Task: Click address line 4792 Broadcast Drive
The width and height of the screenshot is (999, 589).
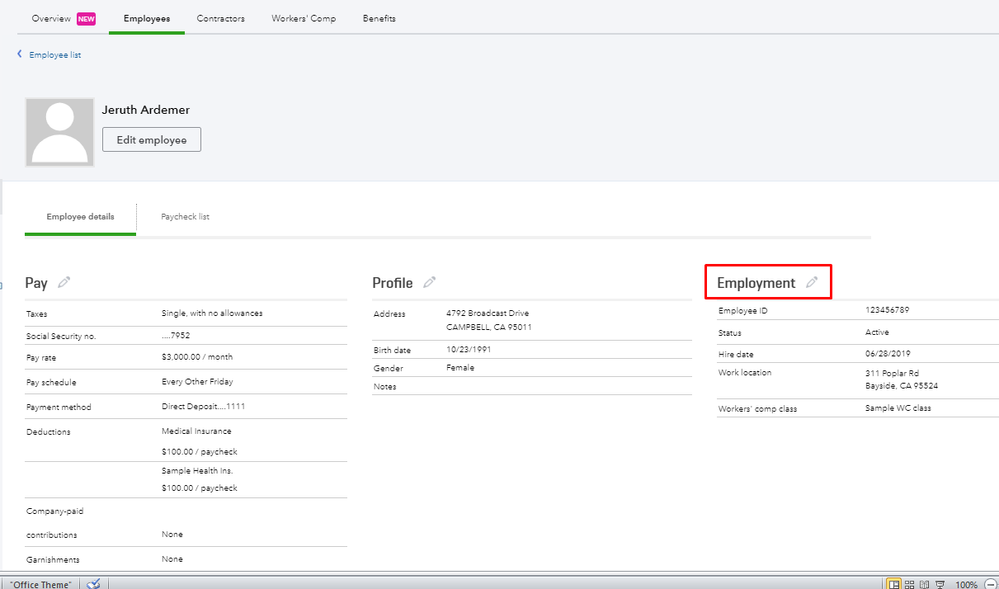Action: (487, 313)
